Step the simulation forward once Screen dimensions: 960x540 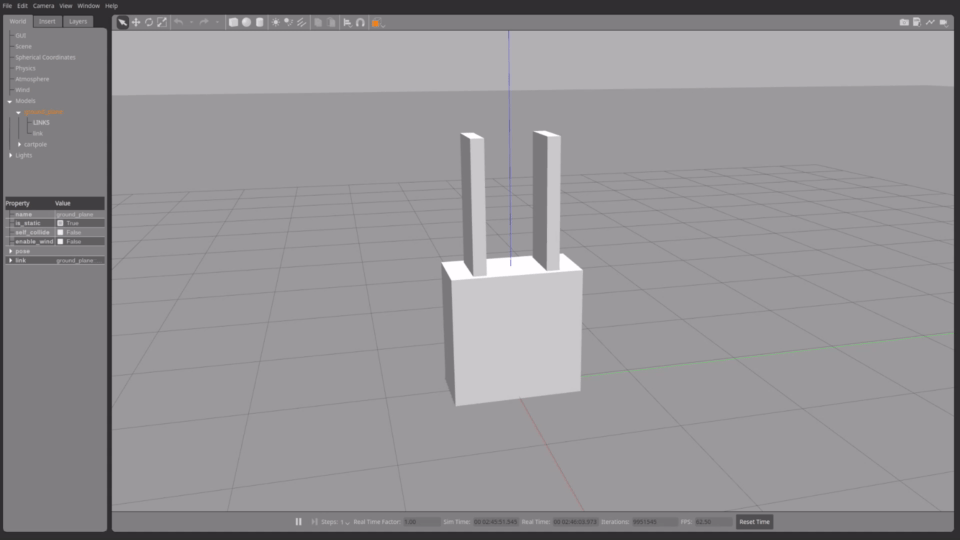[314, 522]
